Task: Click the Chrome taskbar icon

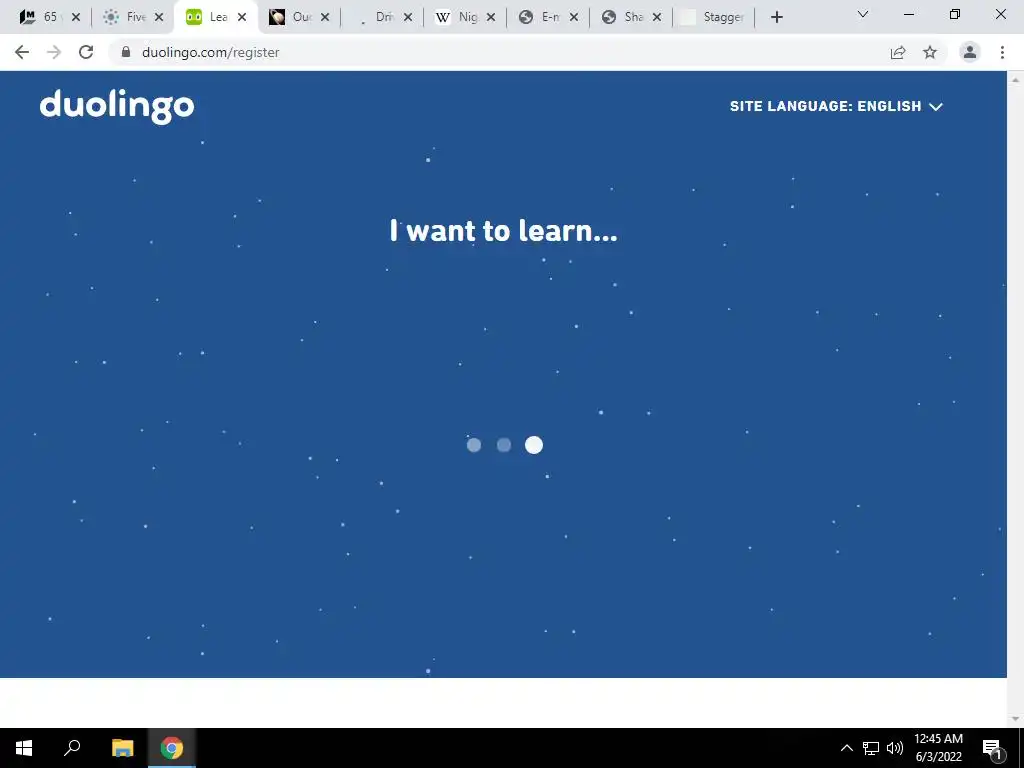Action: 172,748
